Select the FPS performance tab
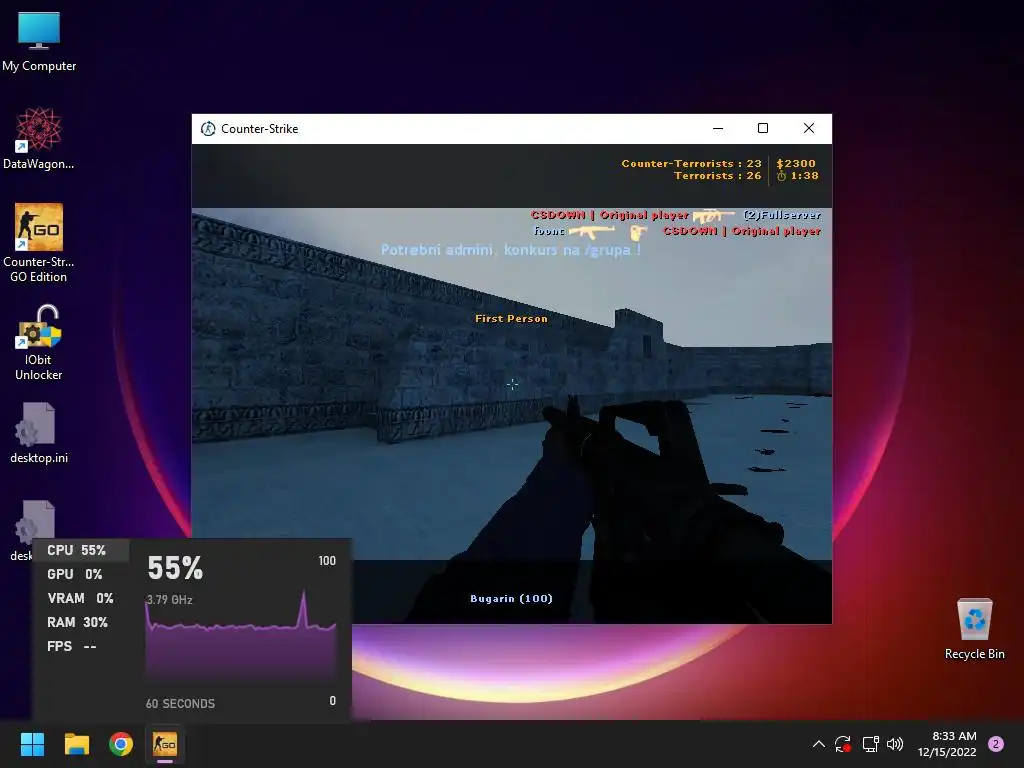1024x768 pixels. pyautogui.click(x=80, y=647)
